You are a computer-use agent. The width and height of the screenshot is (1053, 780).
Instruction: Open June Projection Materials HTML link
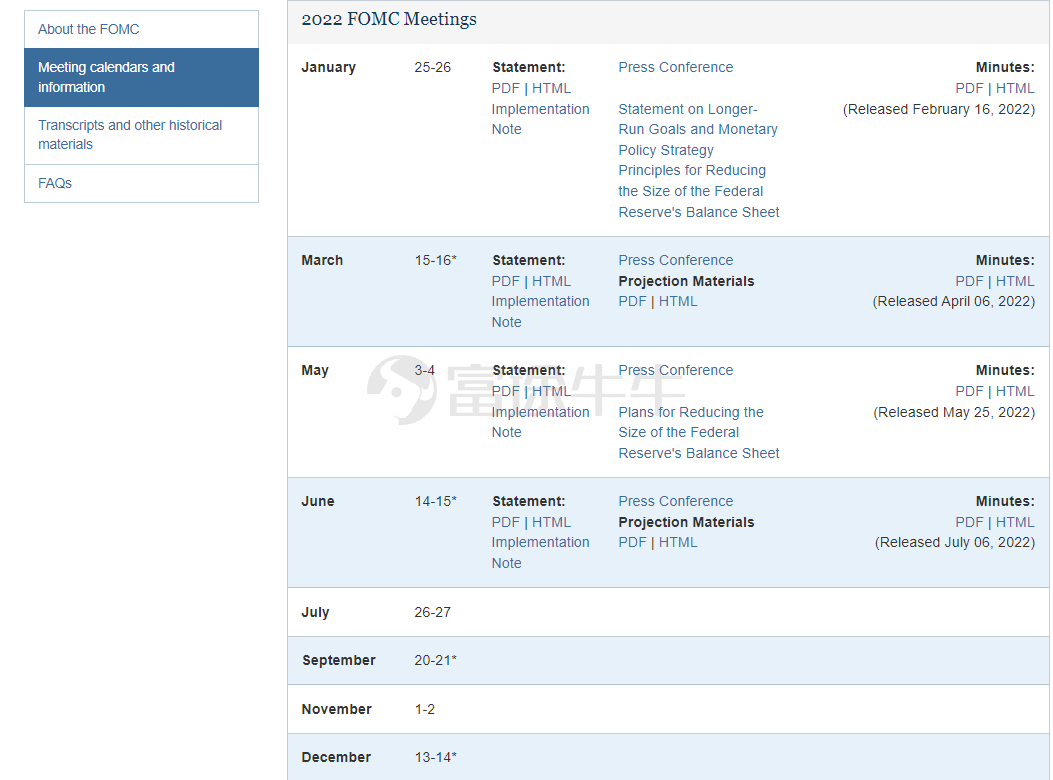tap(678, 543)
